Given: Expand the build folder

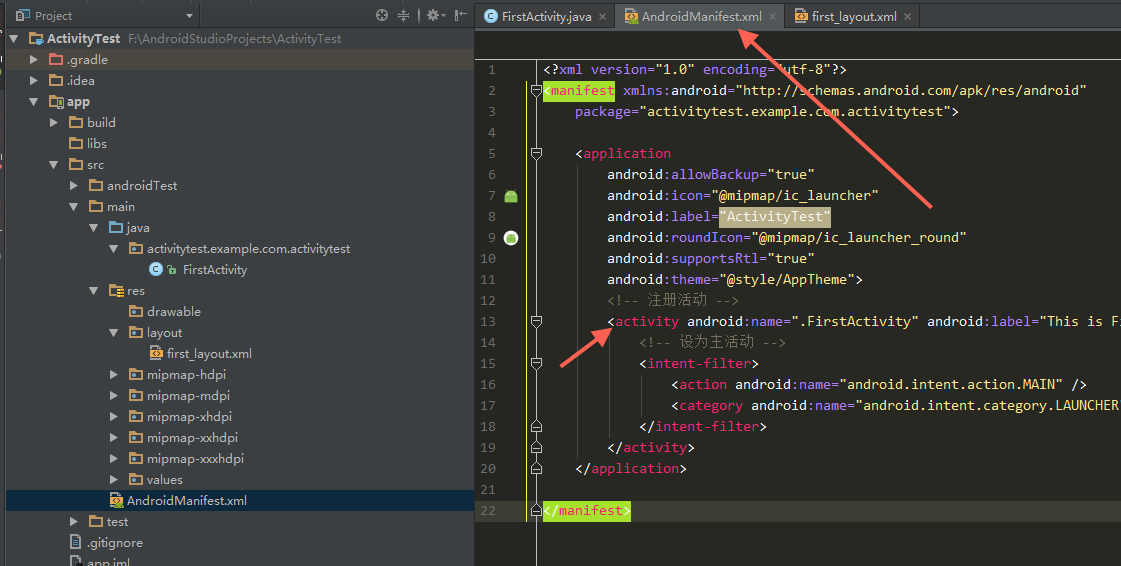Looking at the screenshot, I should (x=54, y=123).
